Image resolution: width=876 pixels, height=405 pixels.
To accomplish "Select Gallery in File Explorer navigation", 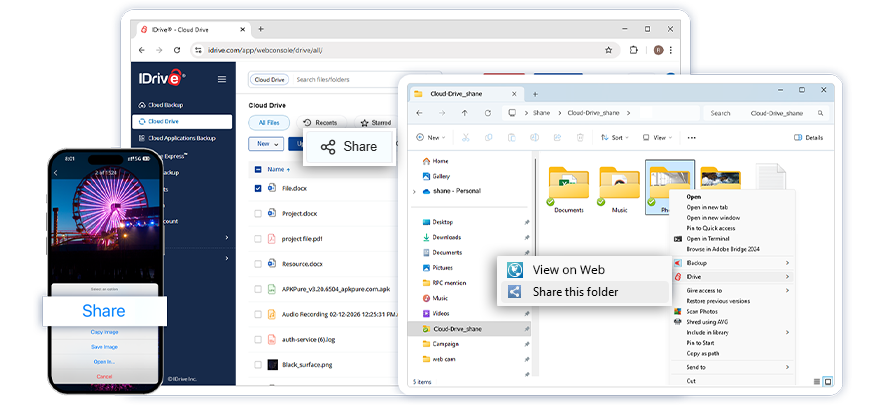I will coord(437,176).
